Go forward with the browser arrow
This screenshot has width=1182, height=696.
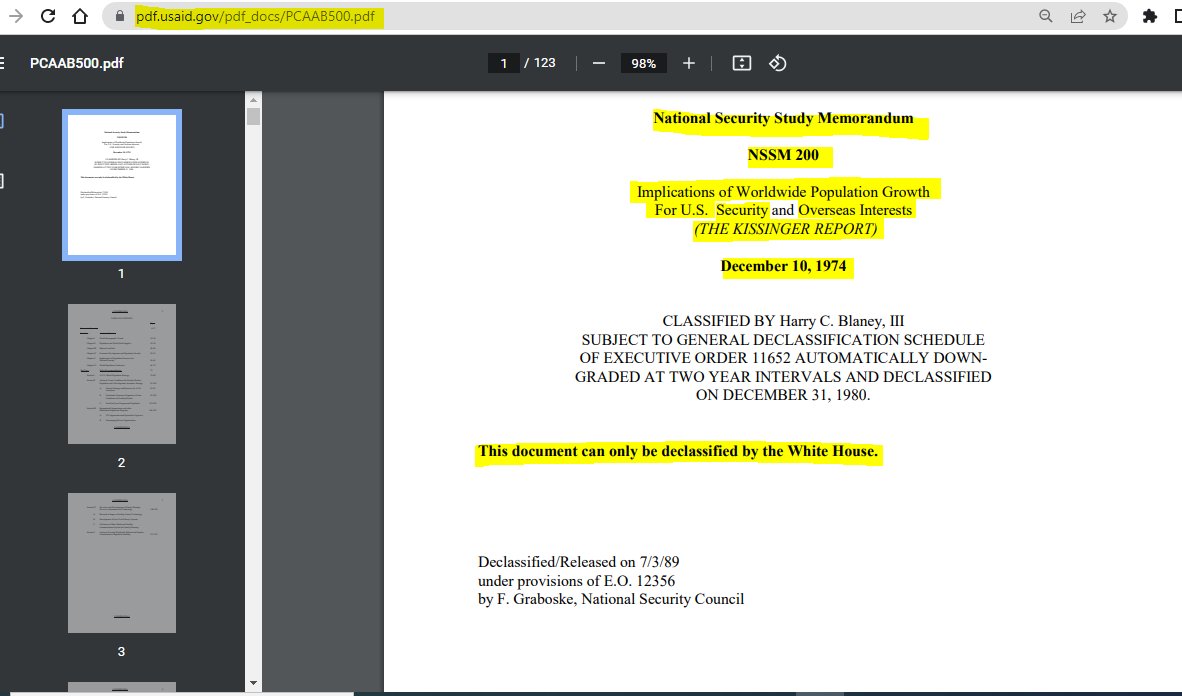click(15, 16)
